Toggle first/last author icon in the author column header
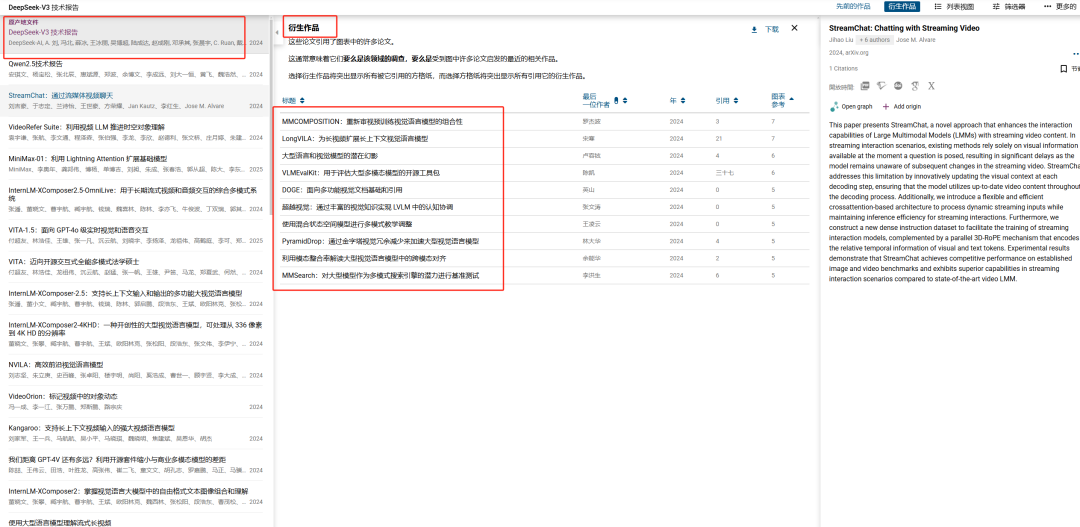 click(616, 101)
